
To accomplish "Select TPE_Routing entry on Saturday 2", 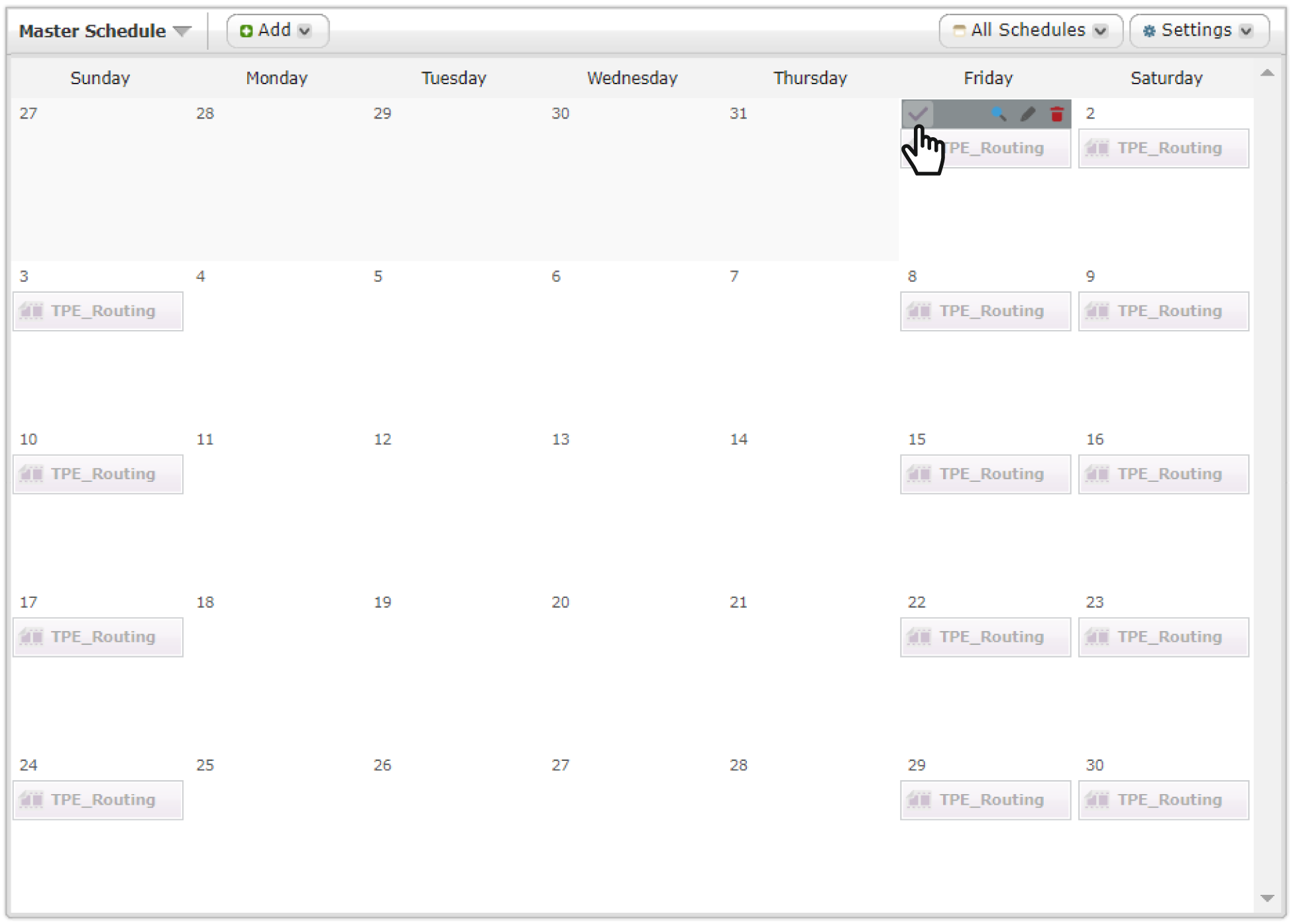I will (x=1164, y=148).
